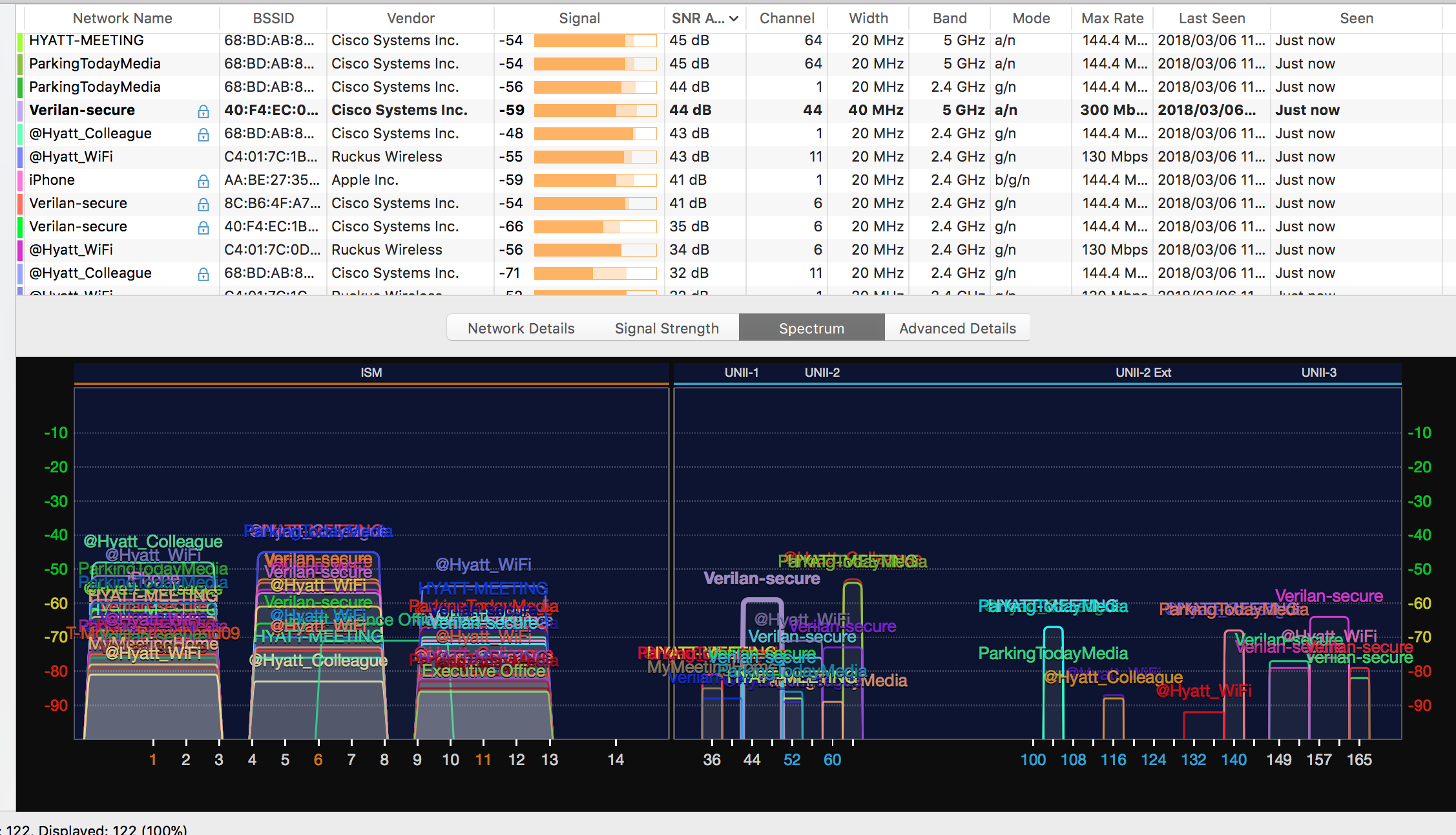Sort by Network Name column header
The width and height of the screenshot is (1456, 835).
click(x=122, y=19)
